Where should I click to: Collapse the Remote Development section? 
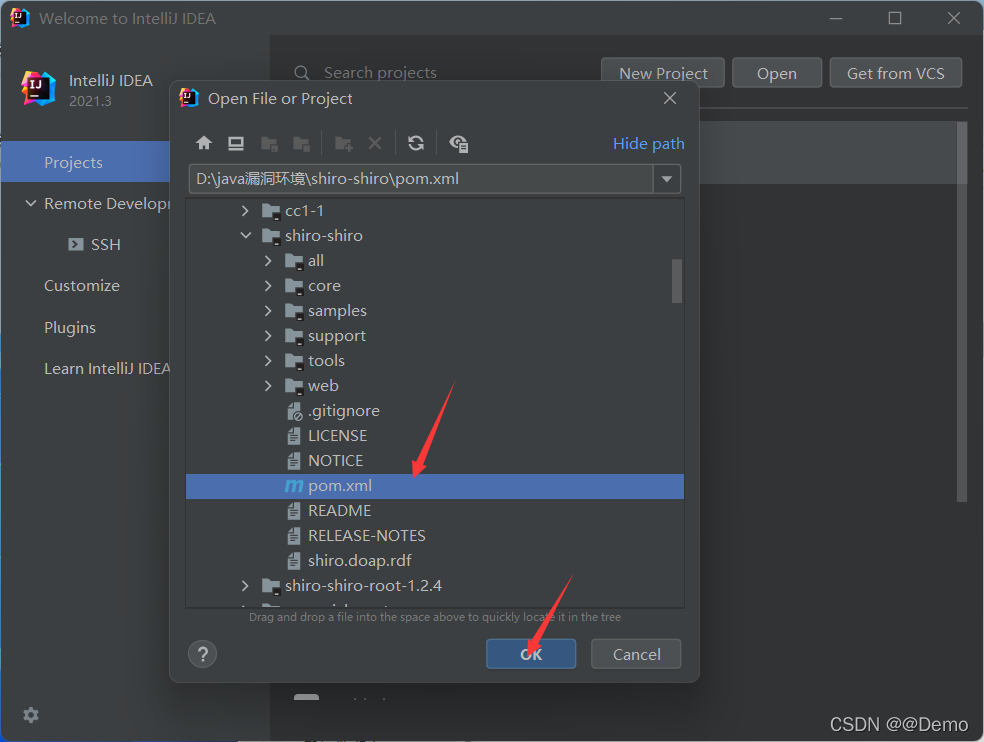pyautogui.click(x=31, y=203)
